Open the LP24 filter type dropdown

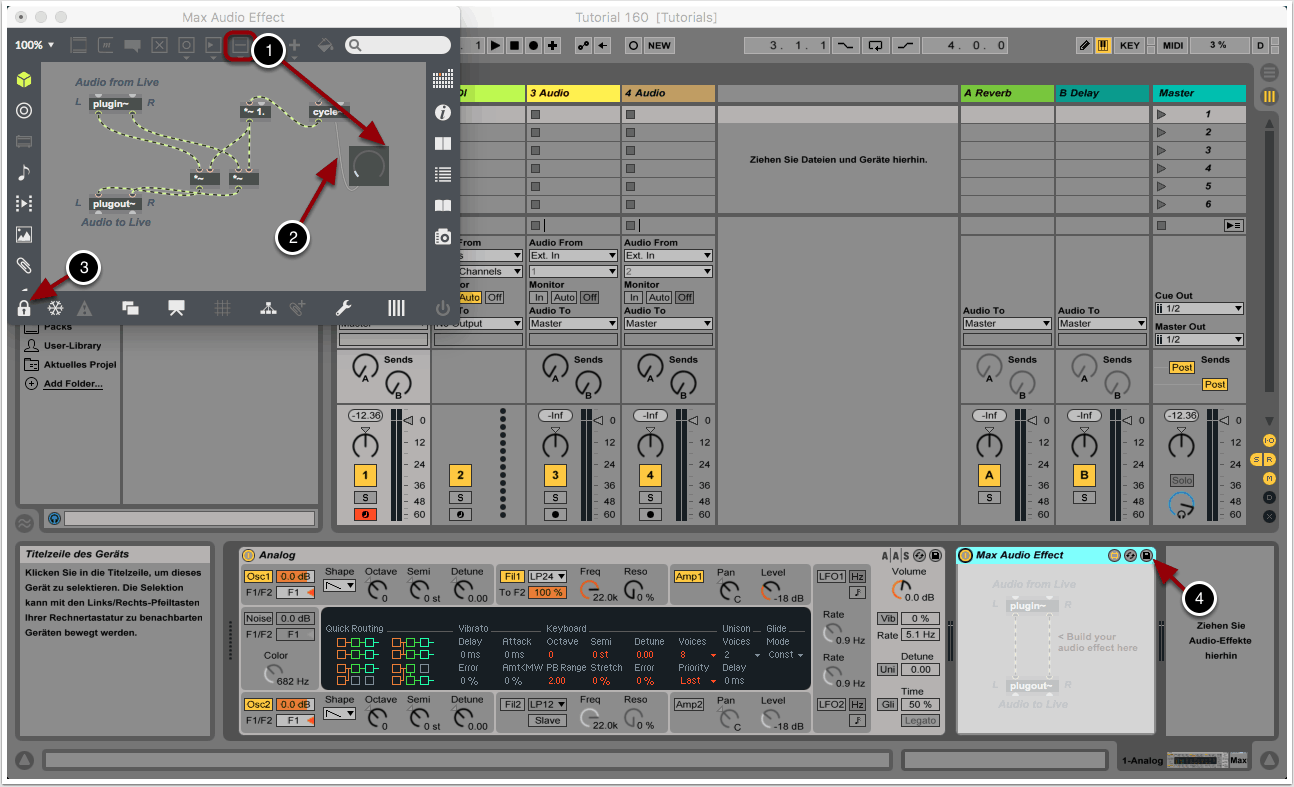click(548, 577)
